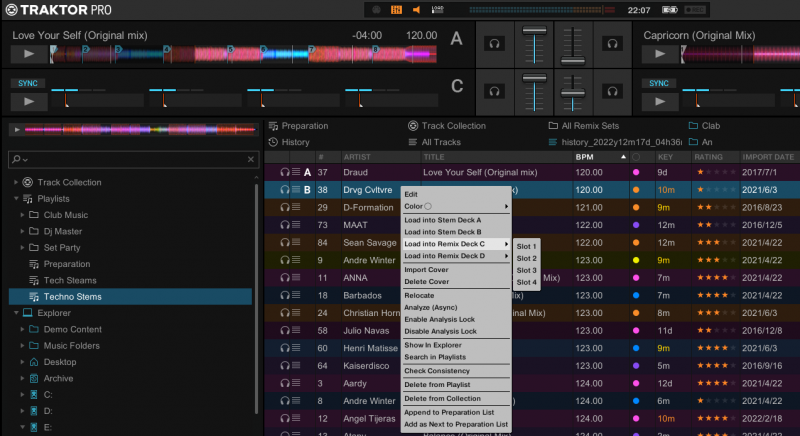The width and height of the screenshot is (800, 436).
Task: Open the History favorite shortcut
Action: 289,142
